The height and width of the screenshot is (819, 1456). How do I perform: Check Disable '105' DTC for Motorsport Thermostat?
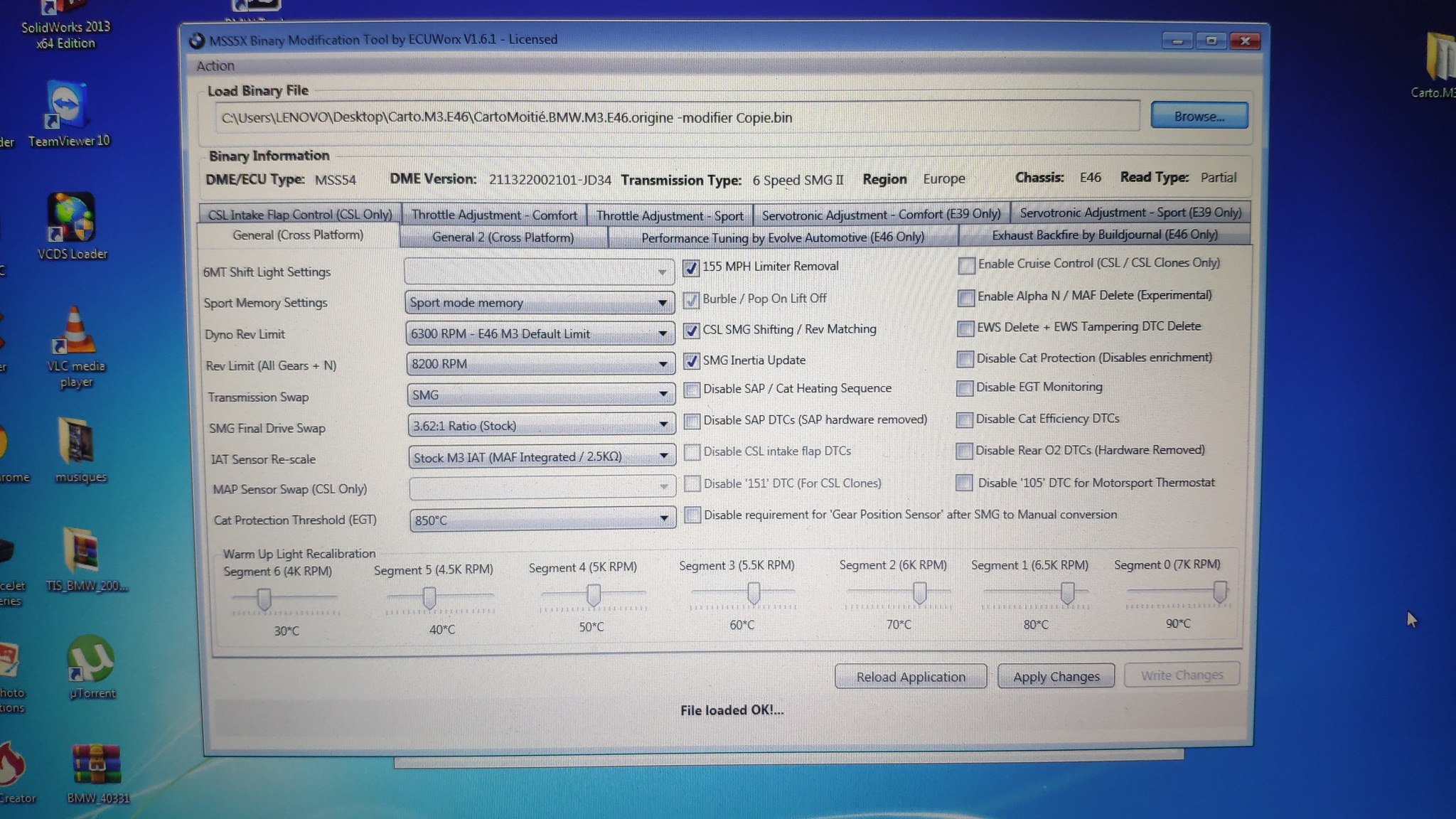(964, 483)
